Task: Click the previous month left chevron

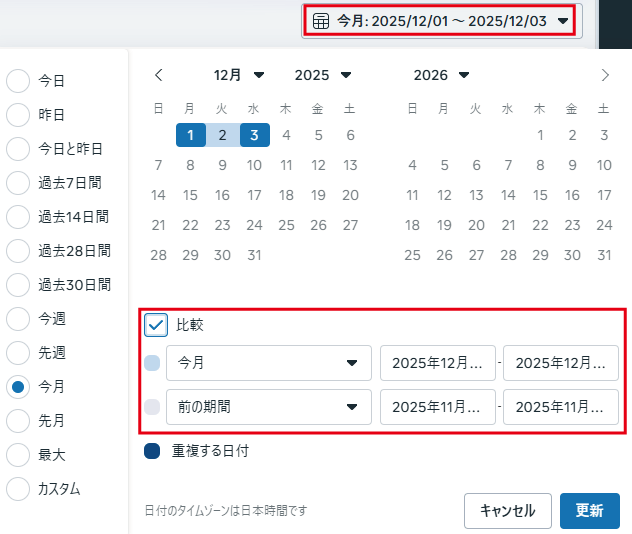Action: tap(159, 75)
